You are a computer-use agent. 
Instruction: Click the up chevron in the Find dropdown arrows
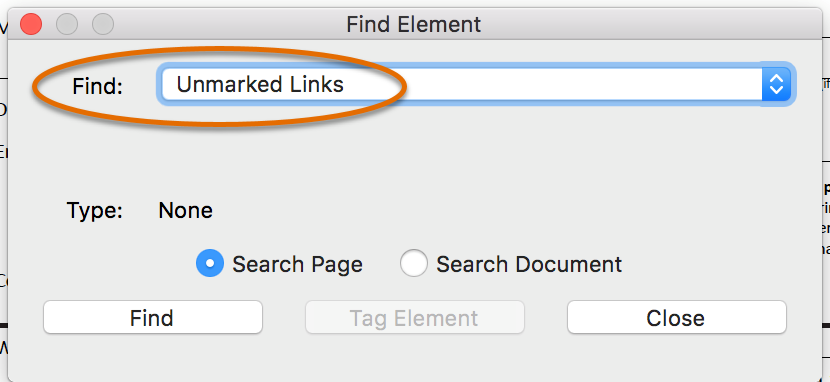click(x=776, y=78)
